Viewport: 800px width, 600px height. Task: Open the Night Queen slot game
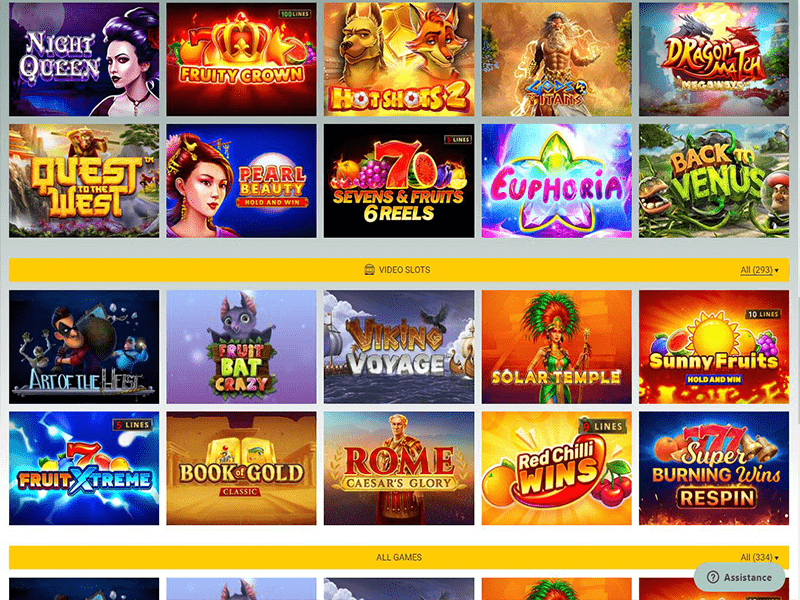click(84, 59)
